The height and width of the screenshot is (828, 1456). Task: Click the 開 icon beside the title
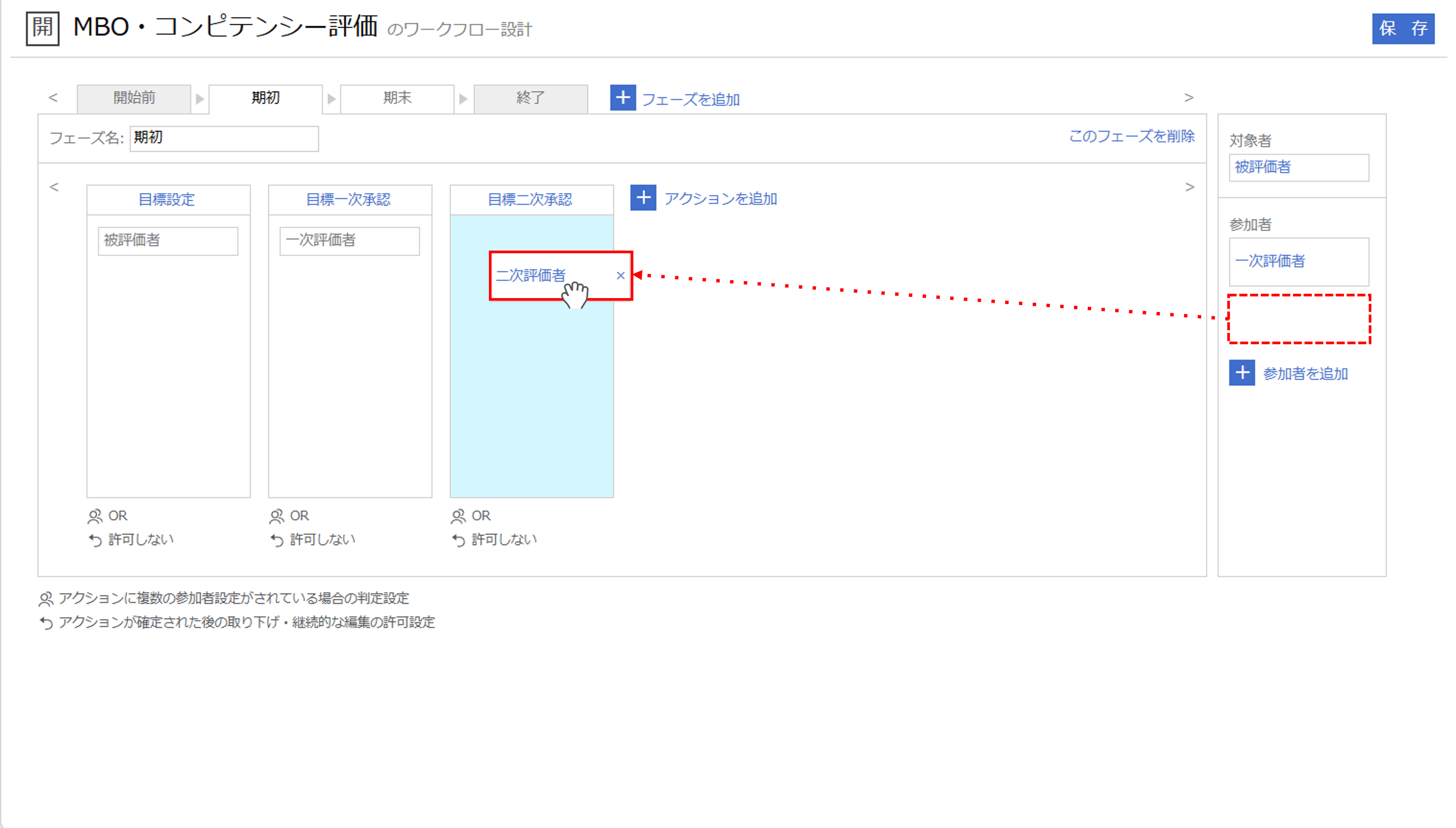click(42, 28)
